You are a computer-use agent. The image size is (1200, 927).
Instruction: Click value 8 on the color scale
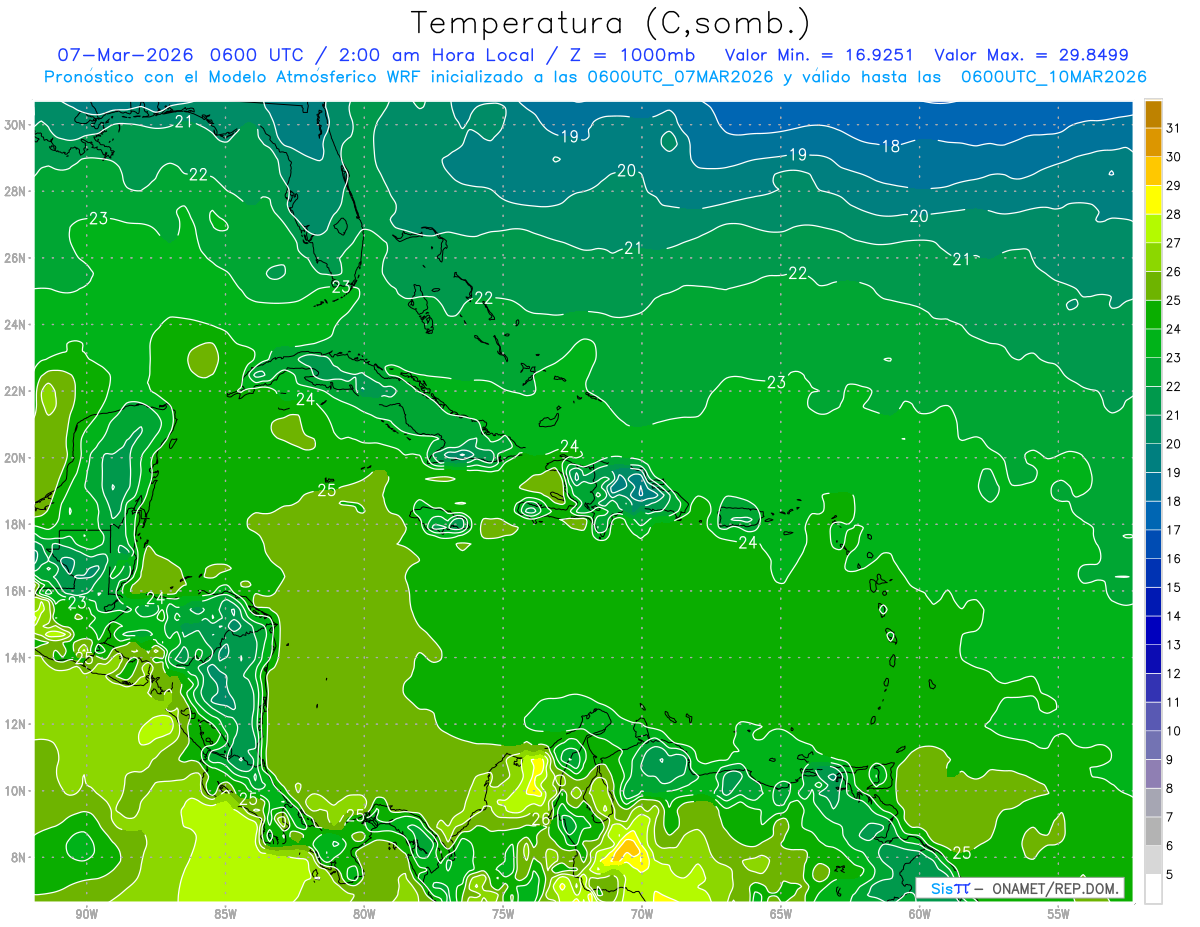tap(1170, 789)
